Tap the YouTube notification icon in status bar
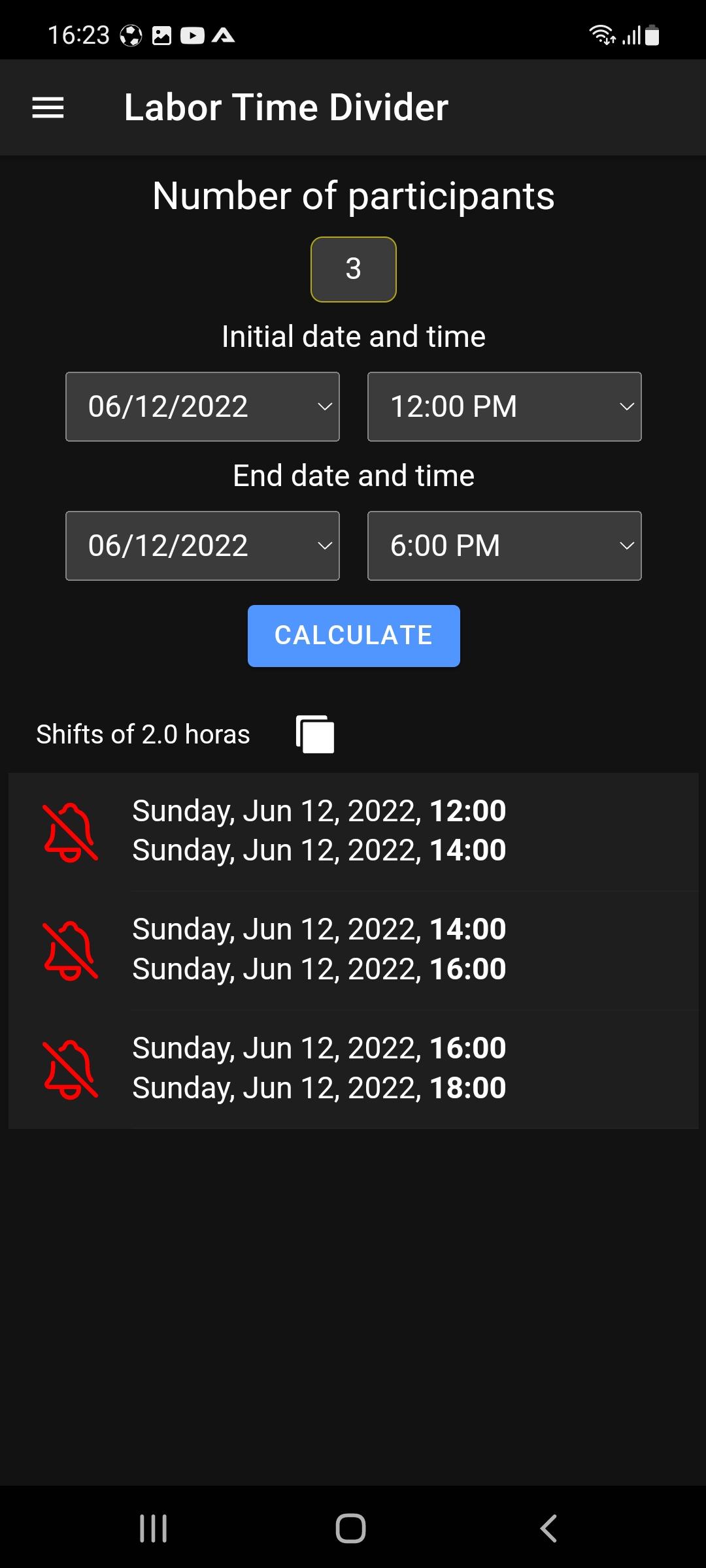Screen dimensions: 706x1568 [x=192, y=35]
